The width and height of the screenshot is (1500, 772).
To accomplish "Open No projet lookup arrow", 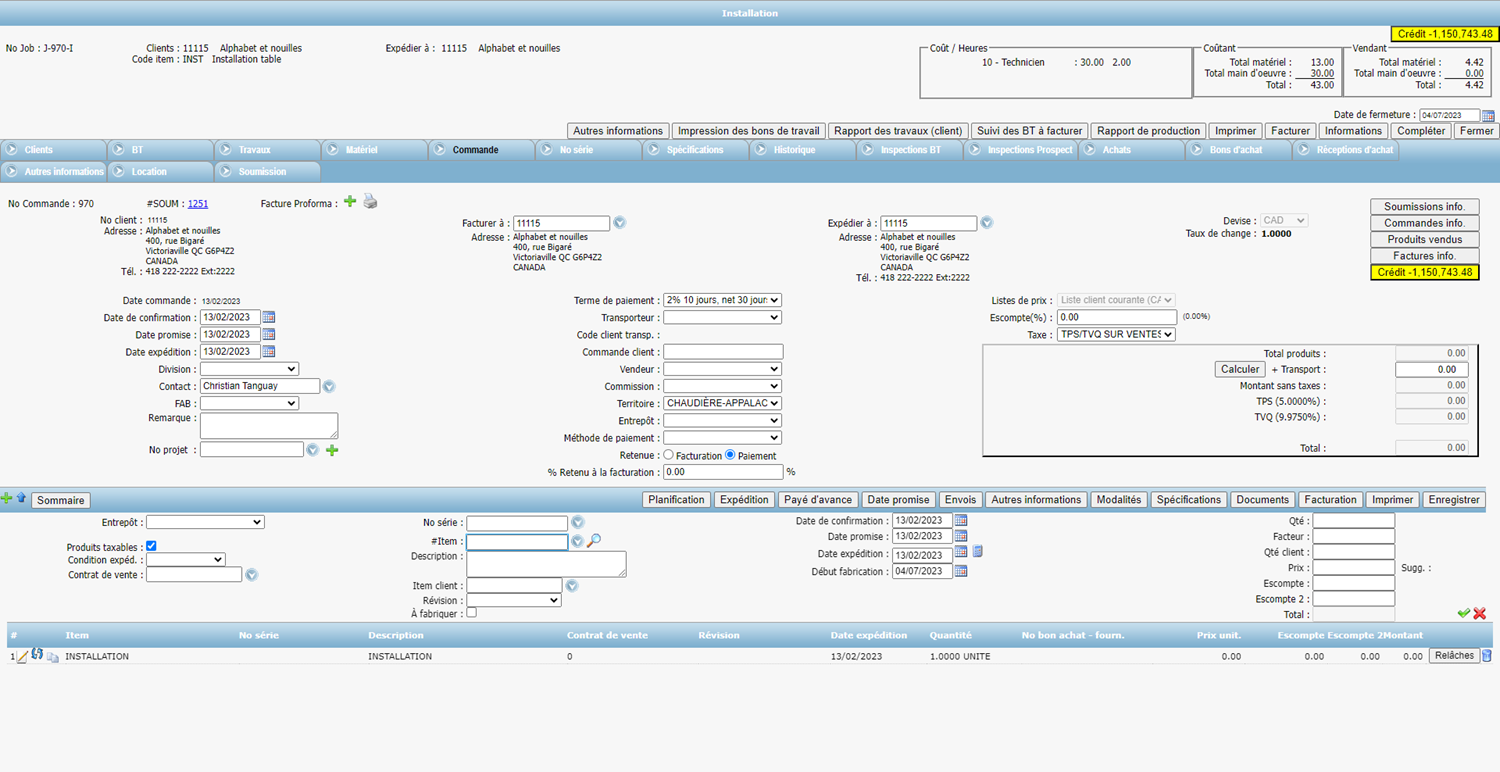I will [x=313, y=450].
